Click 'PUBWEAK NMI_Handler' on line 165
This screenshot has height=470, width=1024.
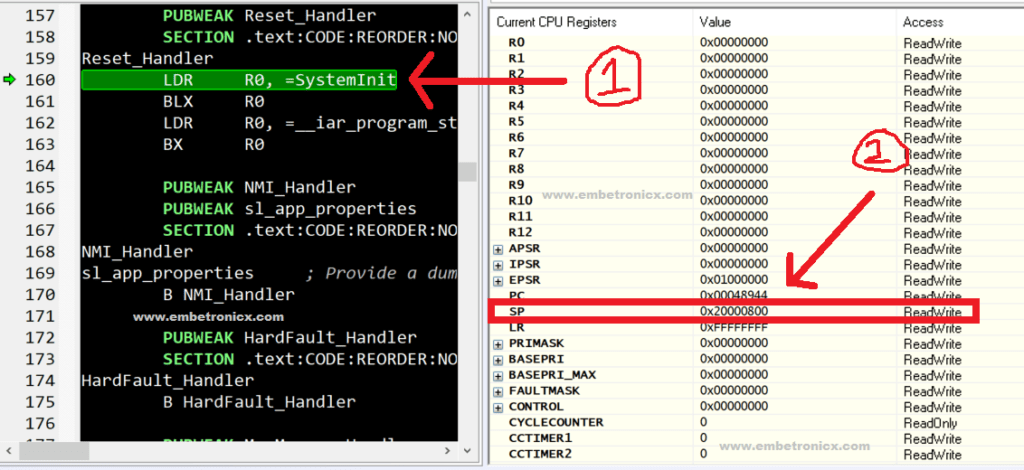pos(259,188)
